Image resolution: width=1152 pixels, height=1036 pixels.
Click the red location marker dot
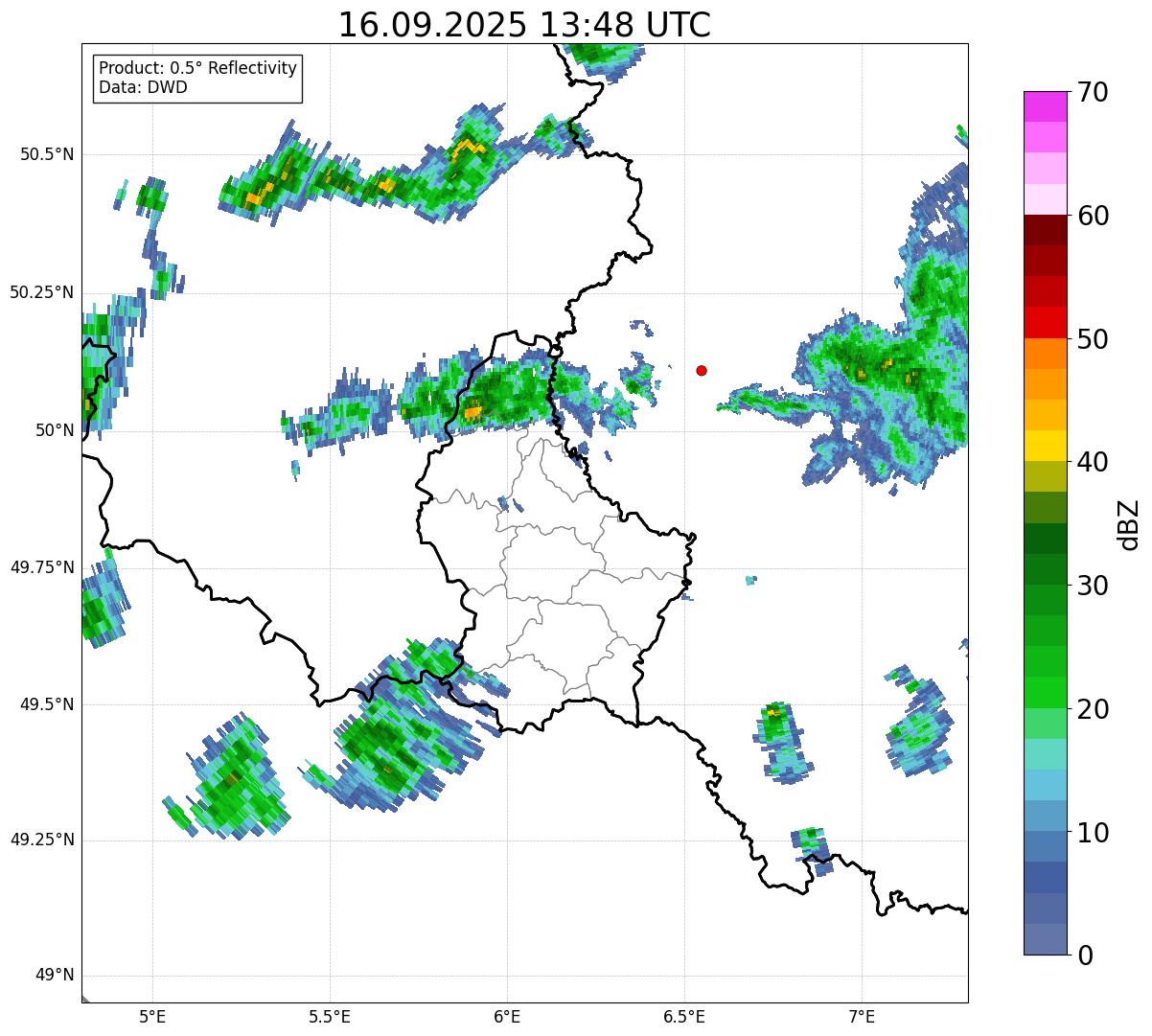(702, 370)
